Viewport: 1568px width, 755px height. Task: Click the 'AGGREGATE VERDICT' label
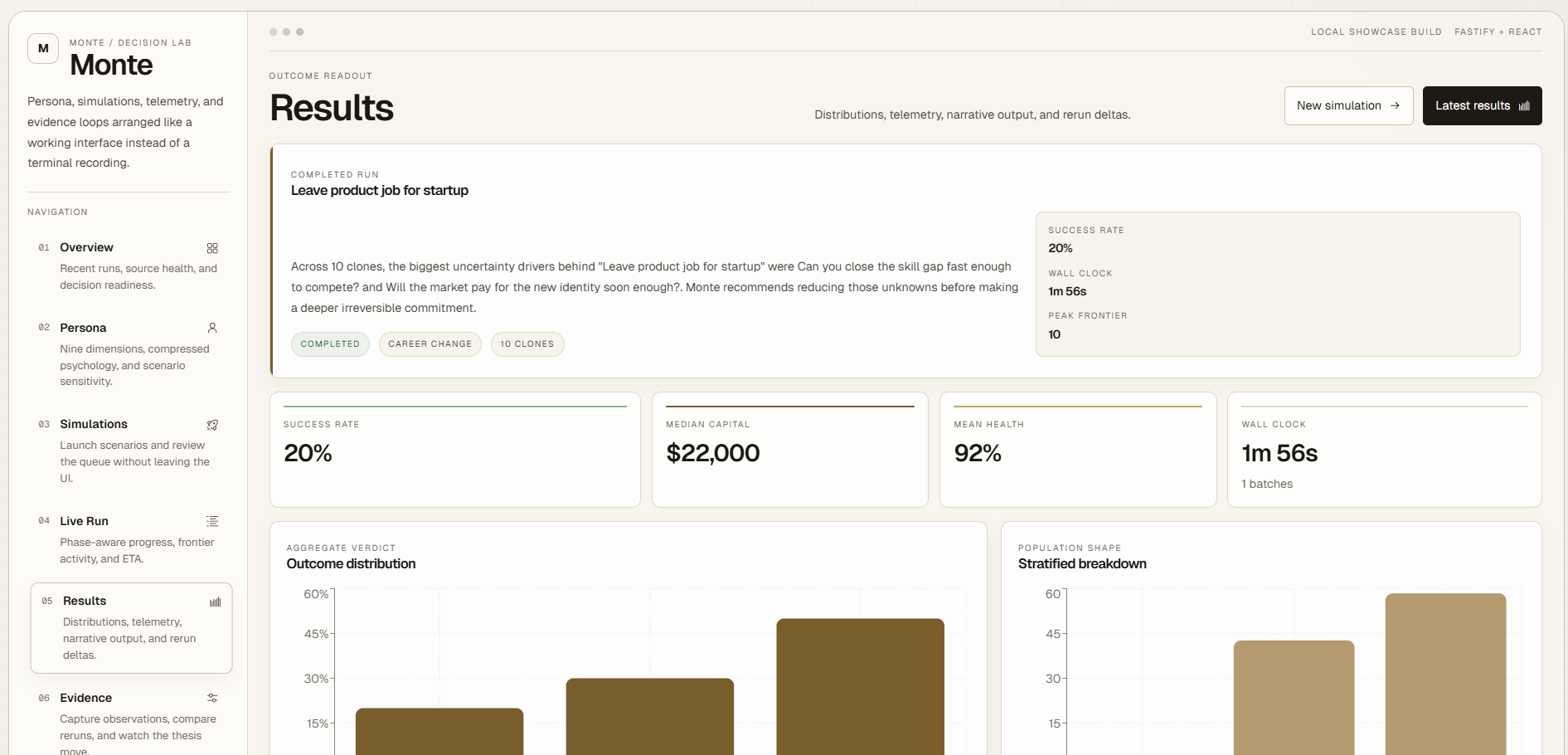[341, 548]
